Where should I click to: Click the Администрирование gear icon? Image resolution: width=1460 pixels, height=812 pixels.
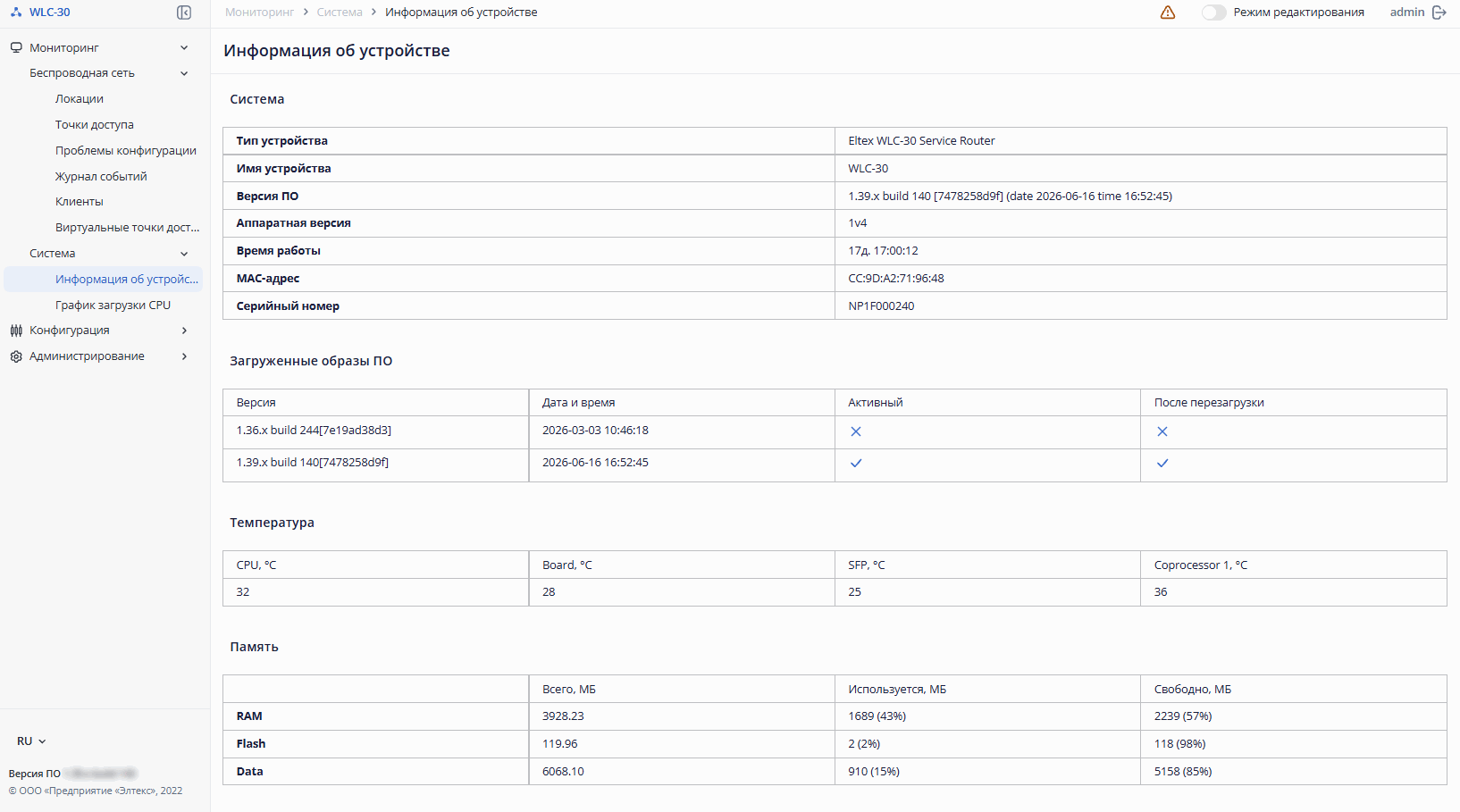pyautogui.click(x=16, y=356)
